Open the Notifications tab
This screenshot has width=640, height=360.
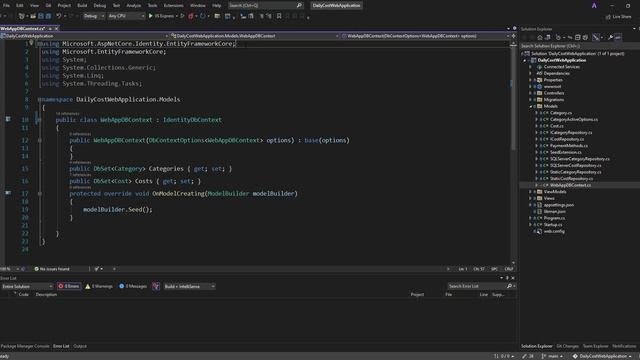624,346
